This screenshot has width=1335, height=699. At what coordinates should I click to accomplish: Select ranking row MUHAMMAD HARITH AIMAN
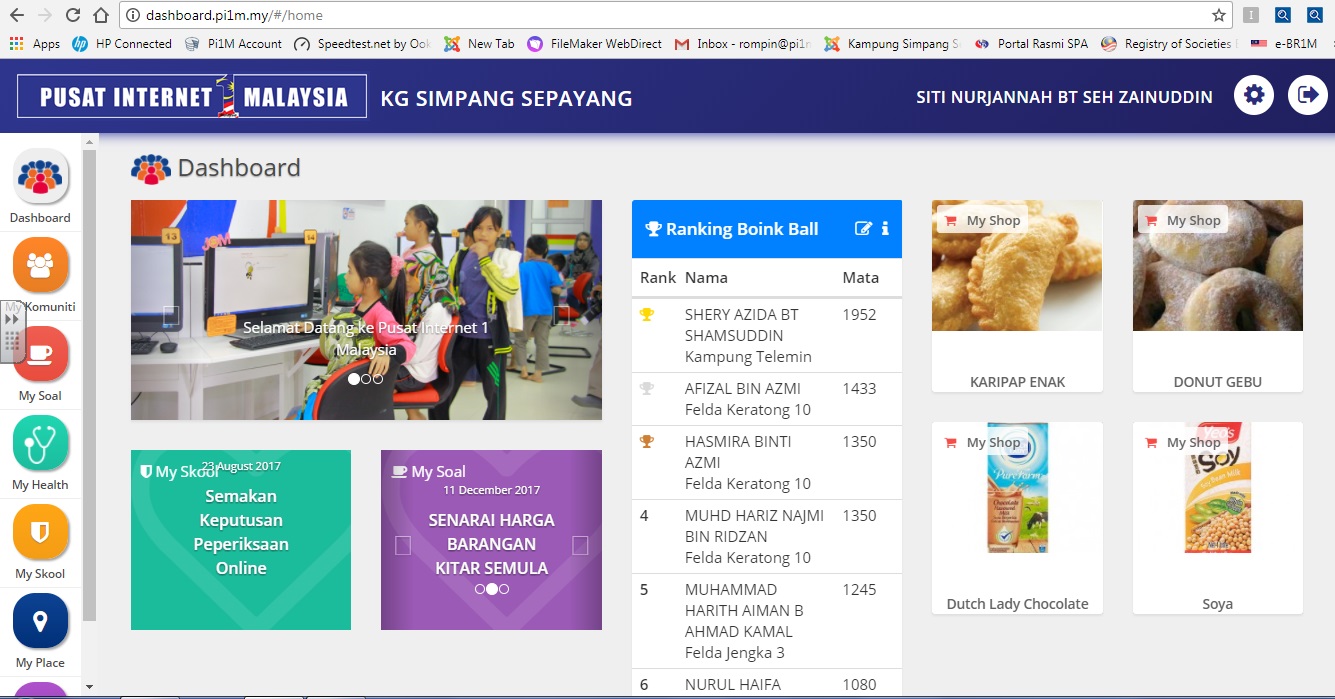click(x=767, y=621)
